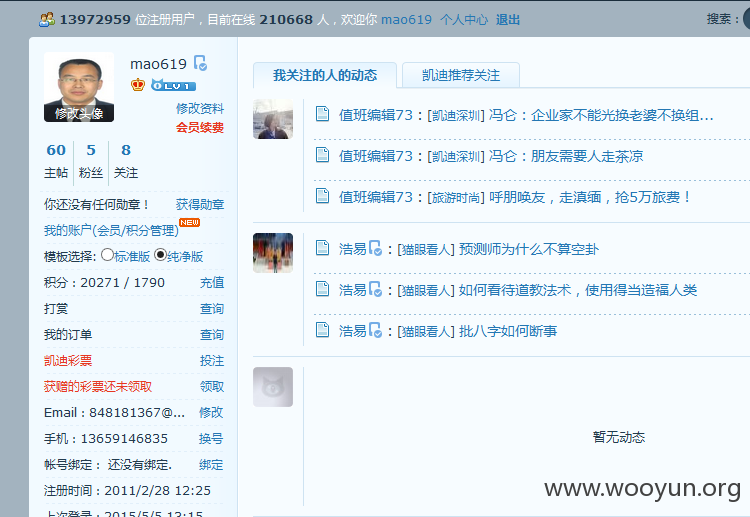Click verified badge beside 浩易 on 批八字 post

tap(375, 330)
